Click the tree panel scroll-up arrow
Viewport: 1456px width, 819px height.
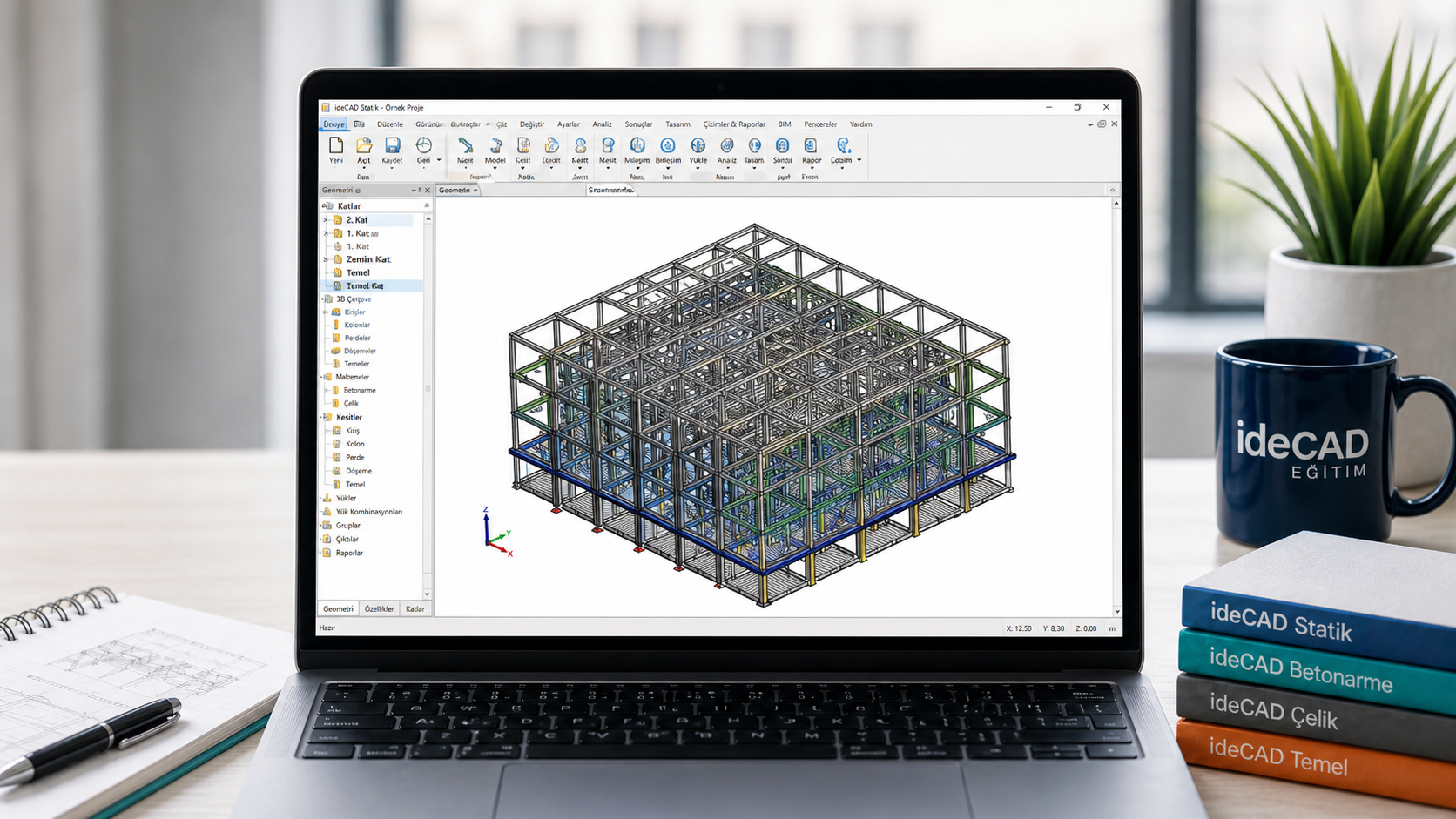pos(428,219)
